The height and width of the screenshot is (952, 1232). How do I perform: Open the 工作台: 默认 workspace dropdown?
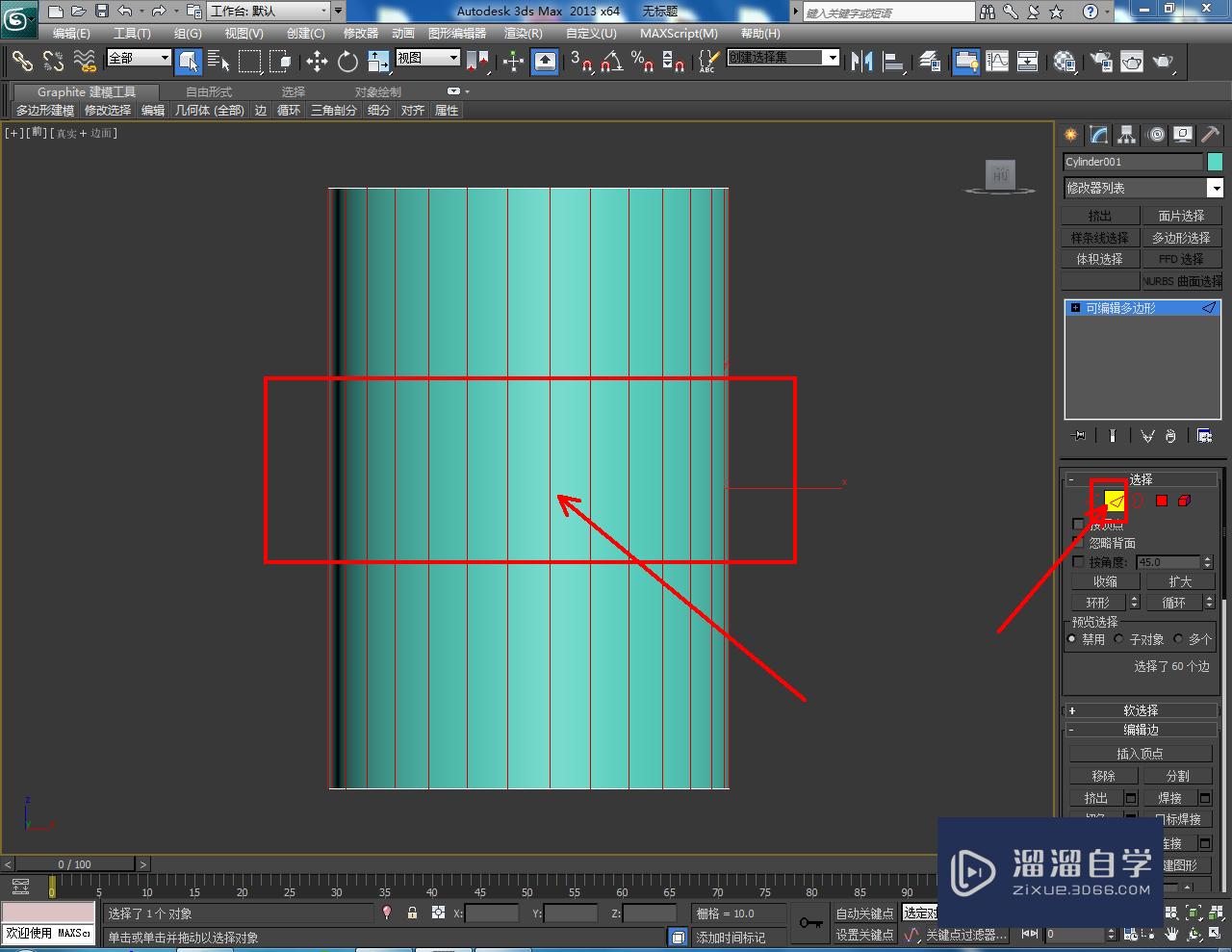point(269,12)
